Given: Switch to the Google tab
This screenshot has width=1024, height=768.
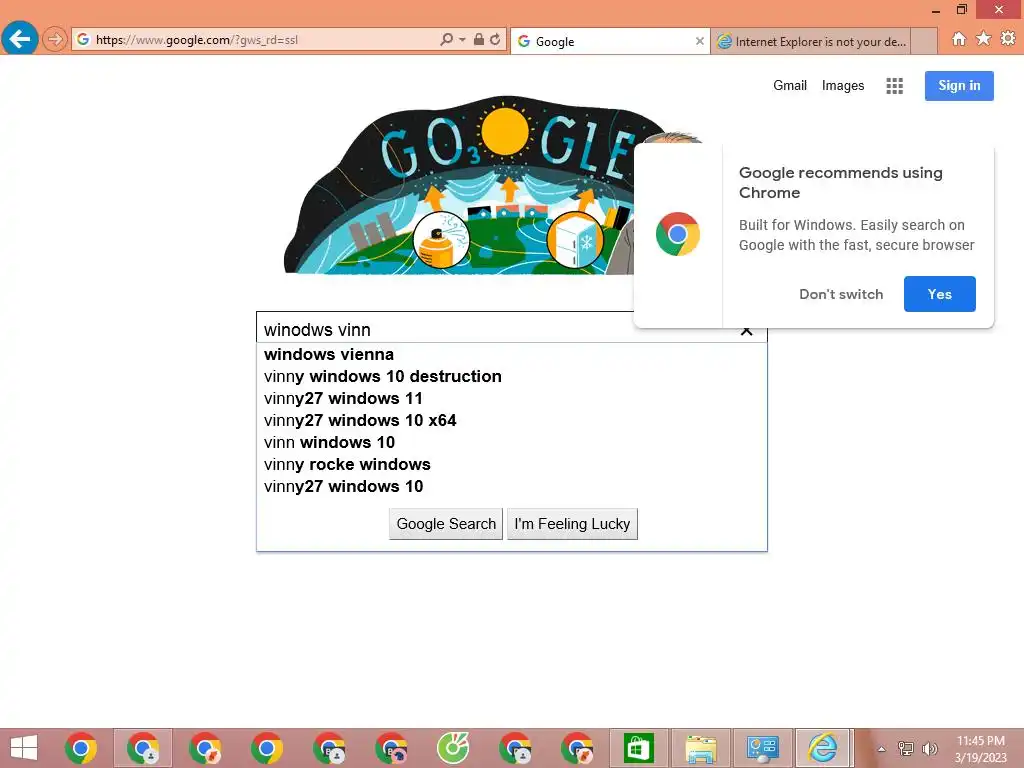Looking at the screenshot, I should (610, 41).
